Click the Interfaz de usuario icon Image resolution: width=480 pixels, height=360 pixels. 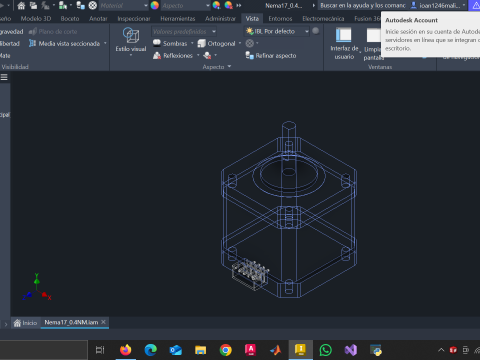click(x=344, y=35)
